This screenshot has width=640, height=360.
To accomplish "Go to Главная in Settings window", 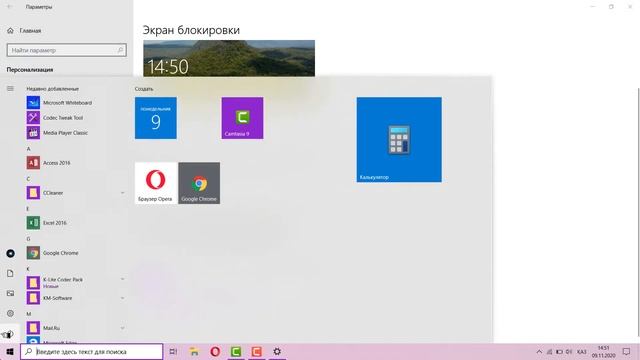I will point(24,31).
